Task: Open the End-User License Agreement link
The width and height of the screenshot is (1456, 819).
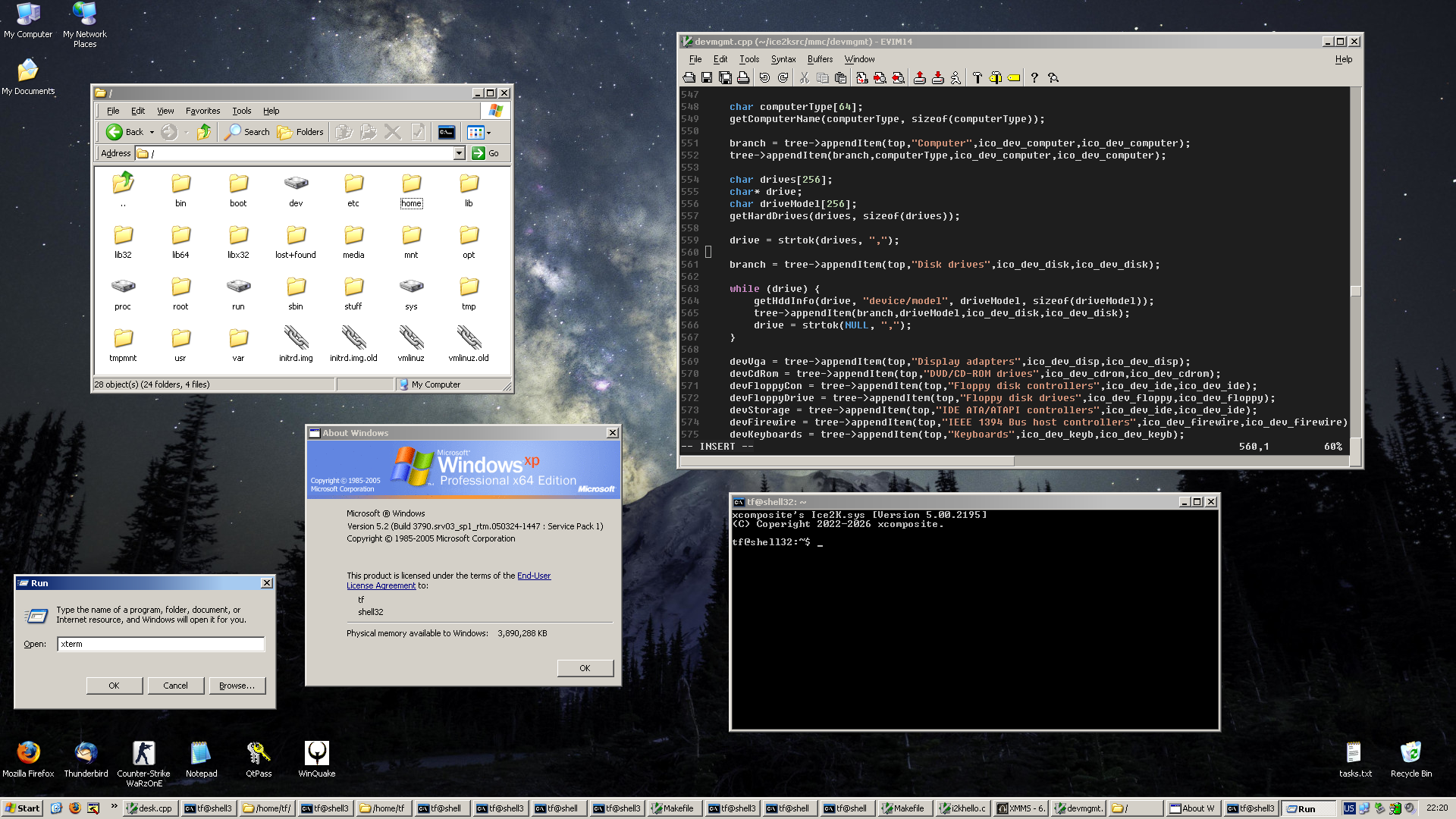Action: point(533,576)
